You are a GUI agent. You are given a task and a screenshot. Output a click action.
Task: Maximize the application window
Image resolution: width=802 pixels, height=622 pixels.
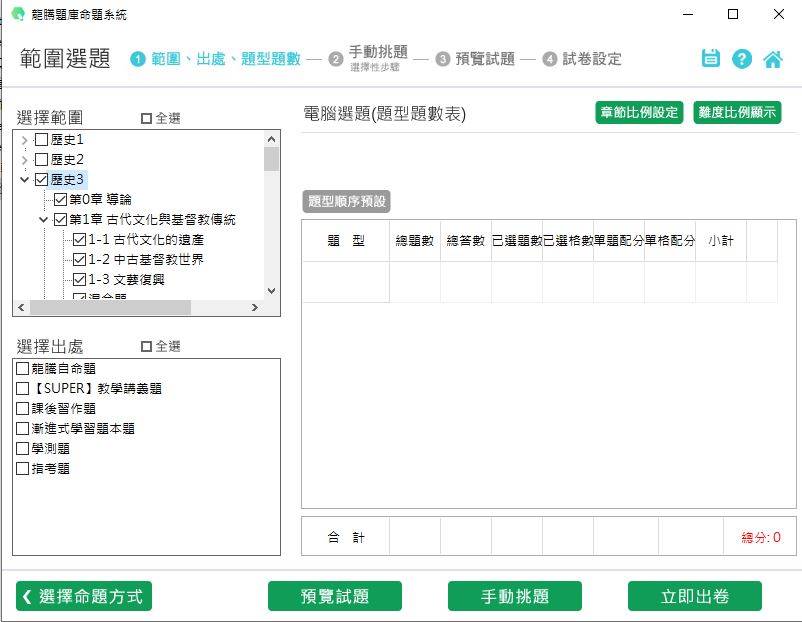[733, 14]
